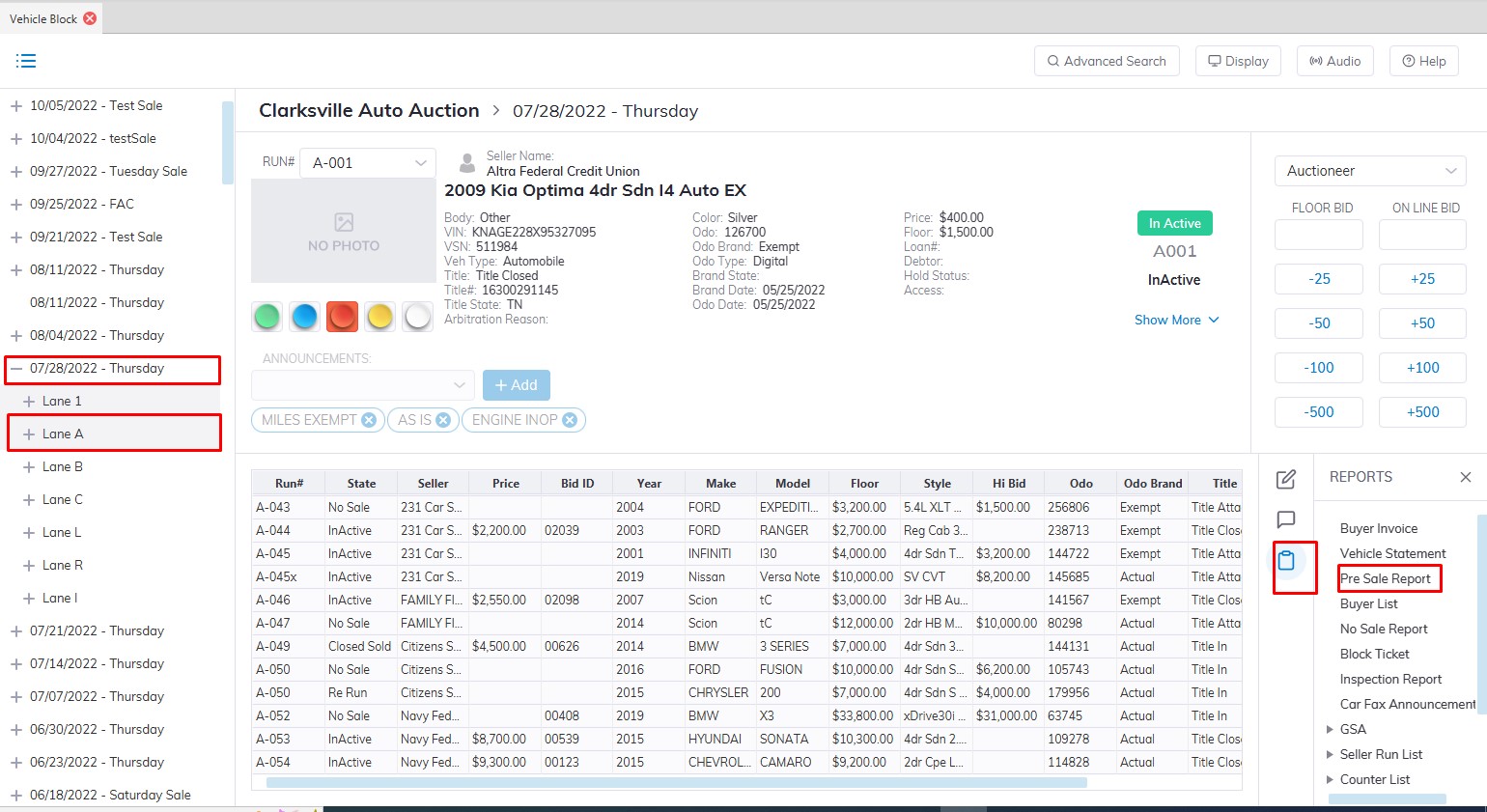Open the reports clipboard icon

click(1286, 560)
